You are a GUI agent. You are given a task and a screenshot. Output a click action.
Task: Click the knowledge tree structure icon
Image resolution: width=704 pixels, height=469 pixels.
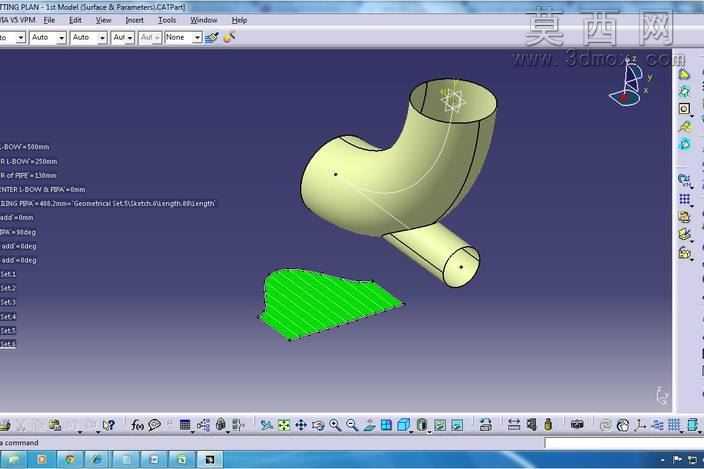click(203, 425)
